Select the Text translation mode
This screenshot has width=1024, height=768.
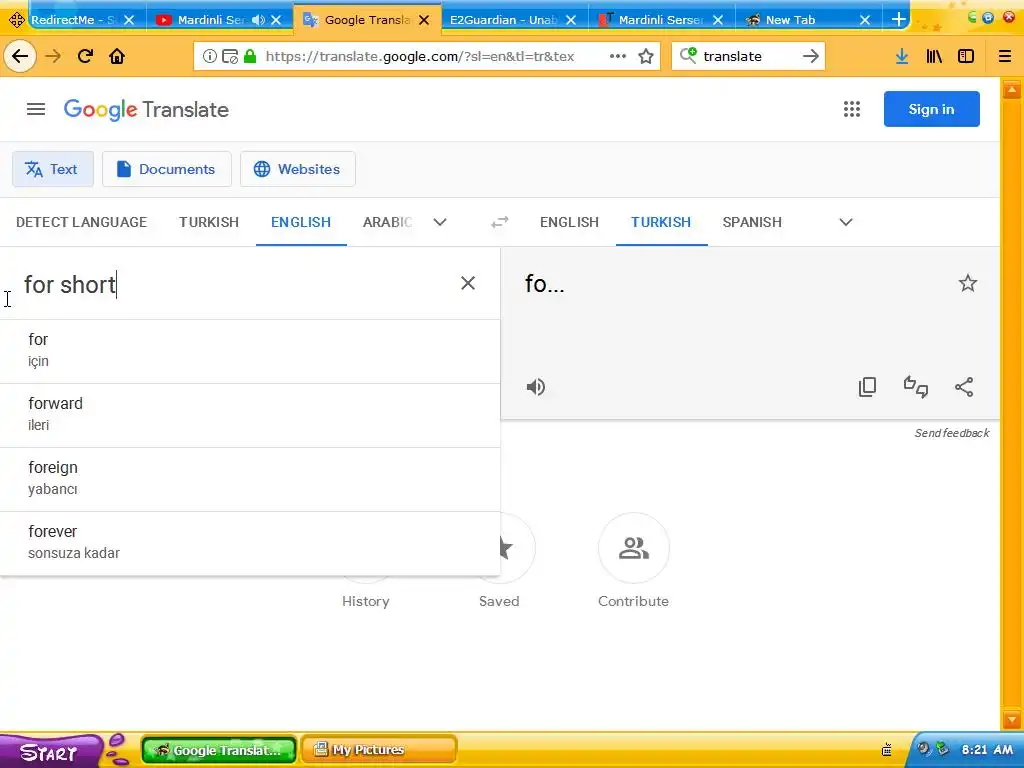tap(53, 169)
